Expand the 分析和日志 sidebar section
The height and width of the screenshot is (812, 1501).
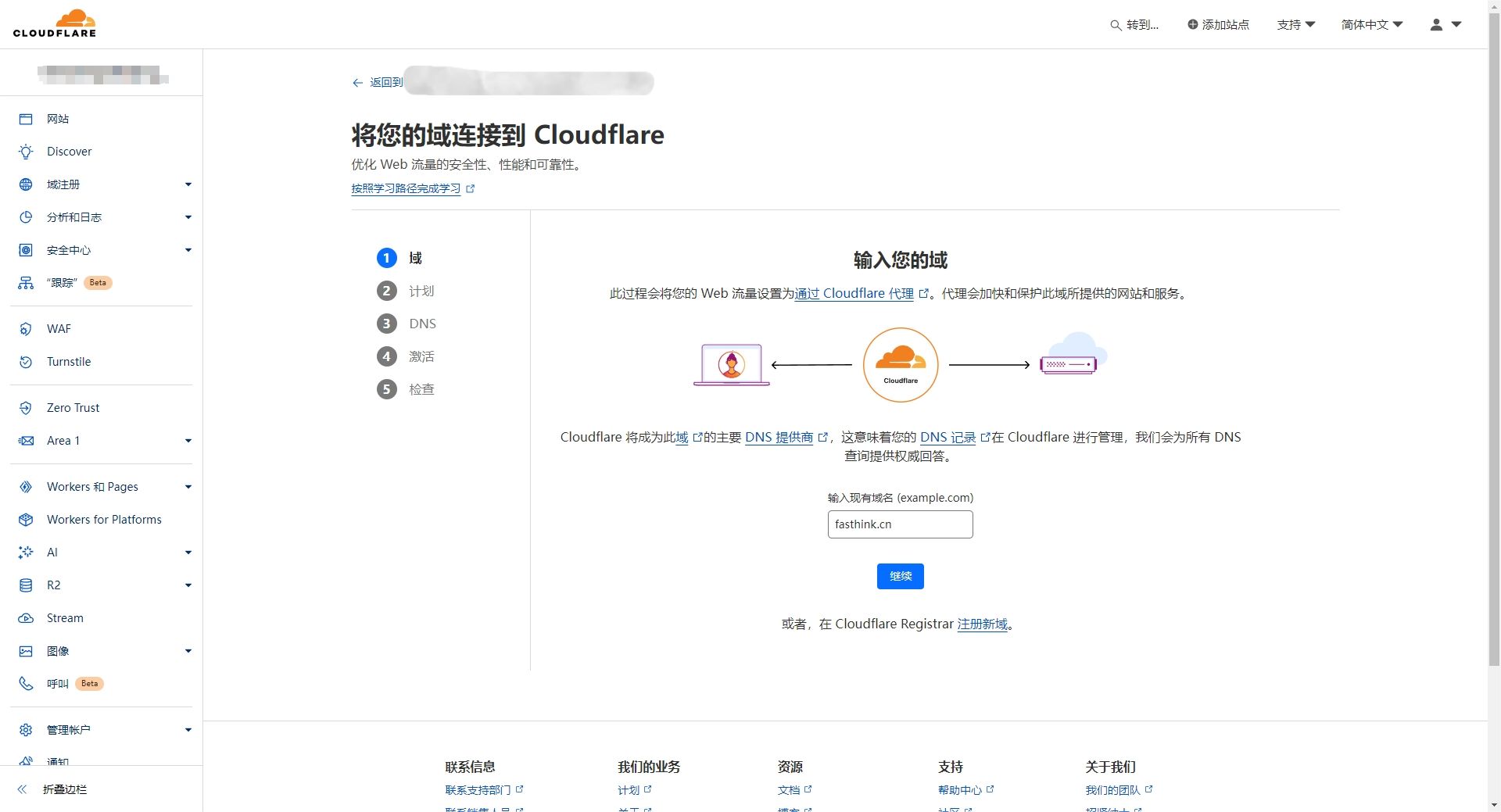click(188, 217)
